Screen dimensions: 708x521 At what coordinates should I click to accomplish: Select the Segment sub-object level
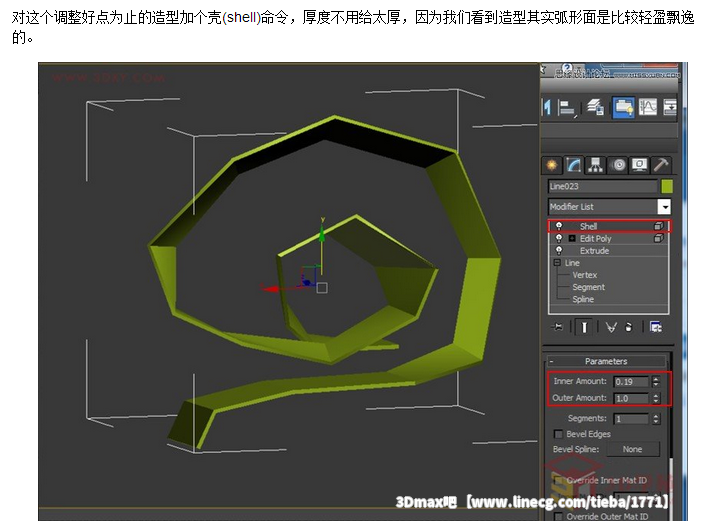point(588,287)
